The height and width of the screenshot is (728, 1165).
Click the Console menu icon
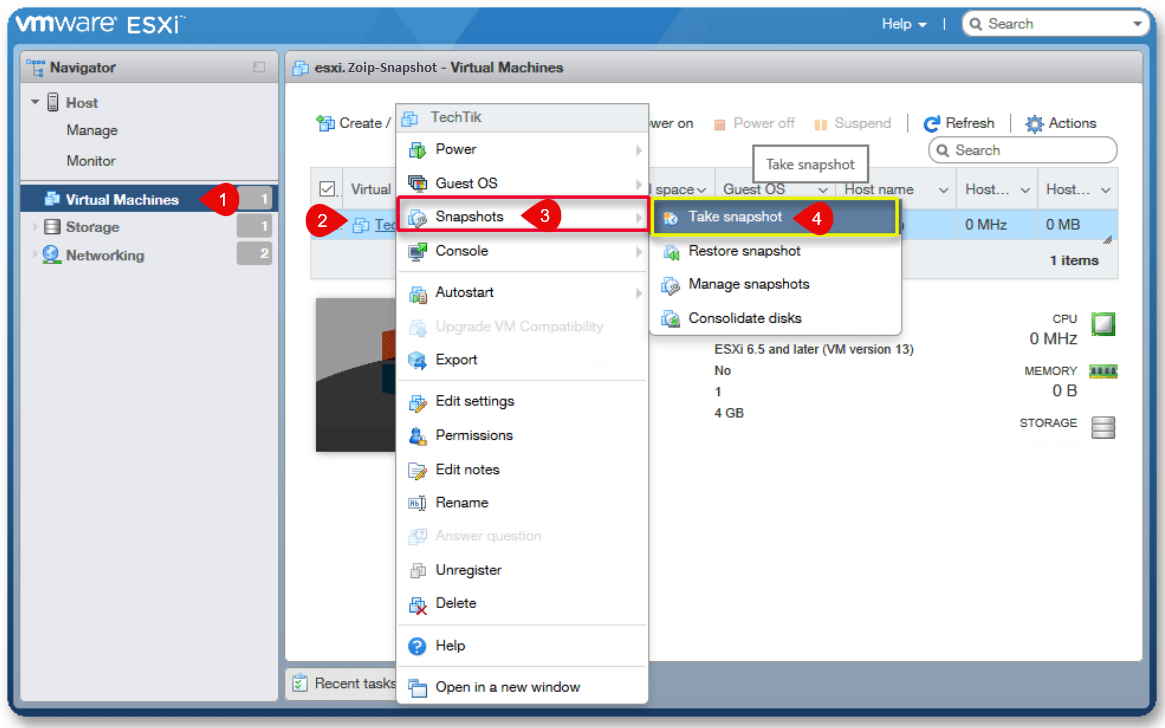coord(418,252)
